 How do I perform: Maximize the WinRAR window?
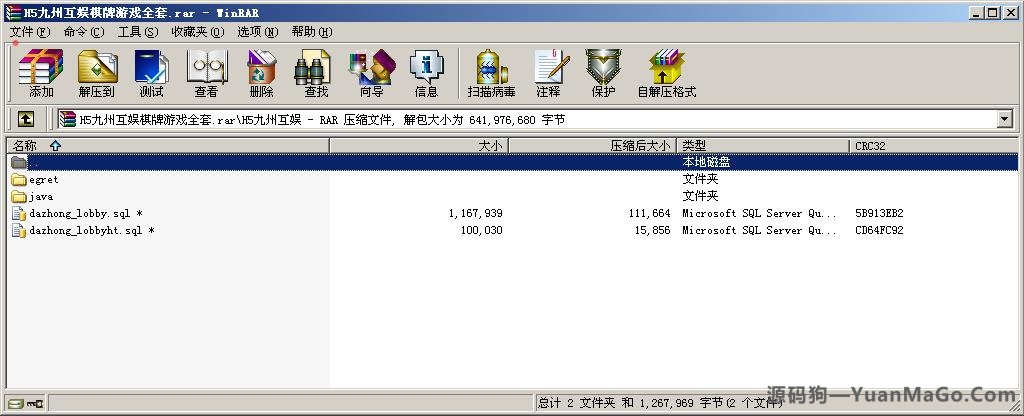(993, 12)
